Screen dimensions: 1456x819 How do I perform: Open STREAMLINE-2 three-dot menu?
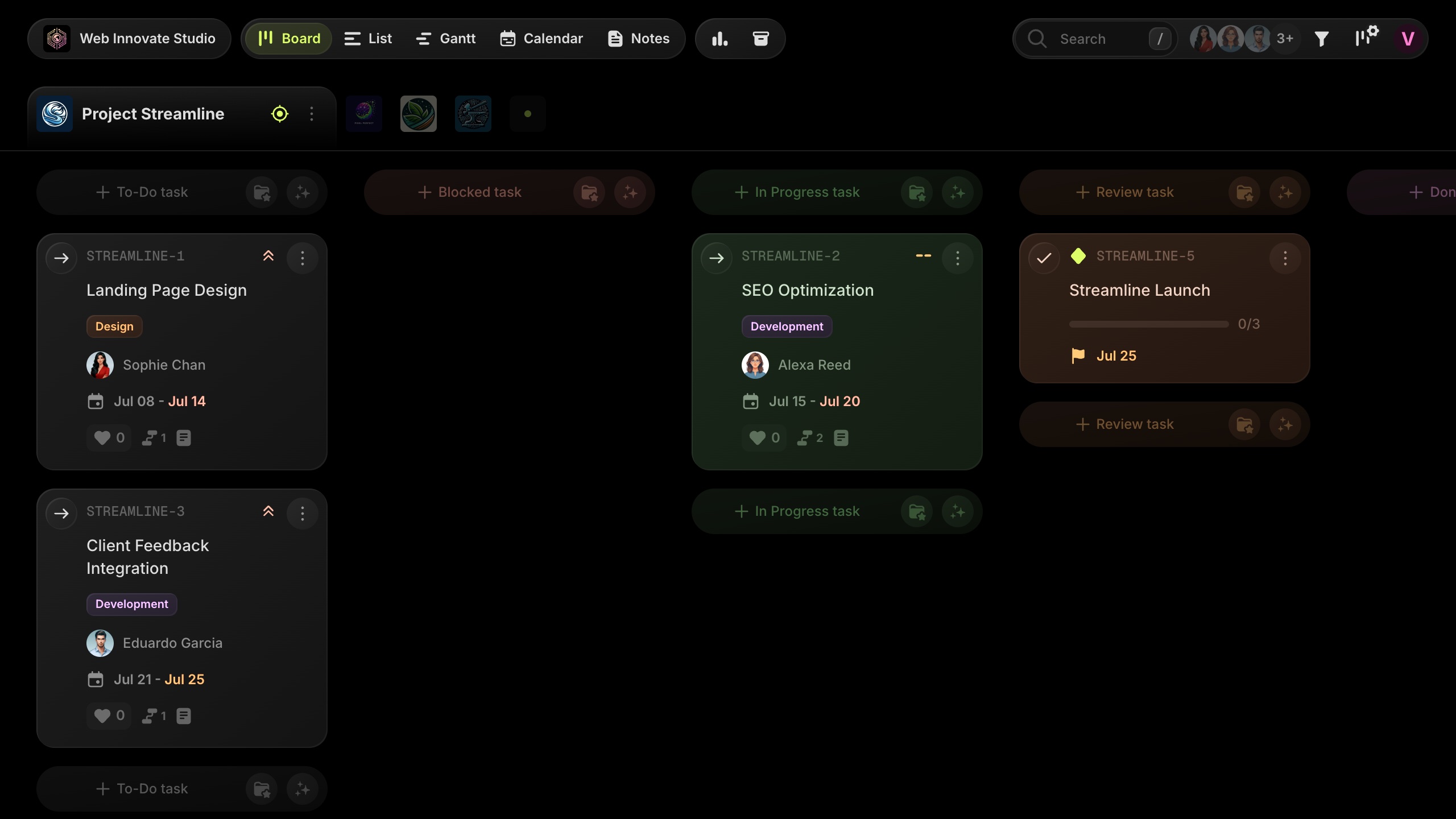point(958,258)
